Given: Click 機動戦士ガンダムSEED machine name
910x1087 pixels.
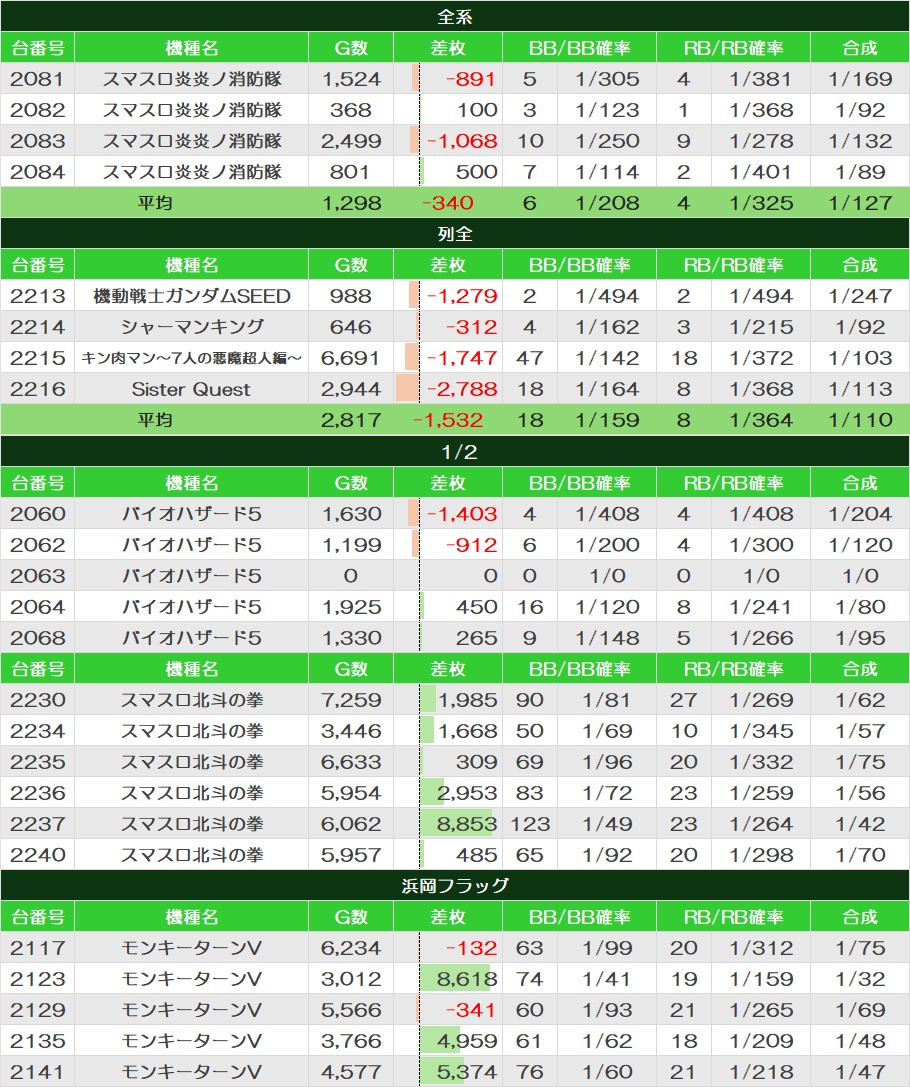Looking at the screenshot, I should click(192, 296).
